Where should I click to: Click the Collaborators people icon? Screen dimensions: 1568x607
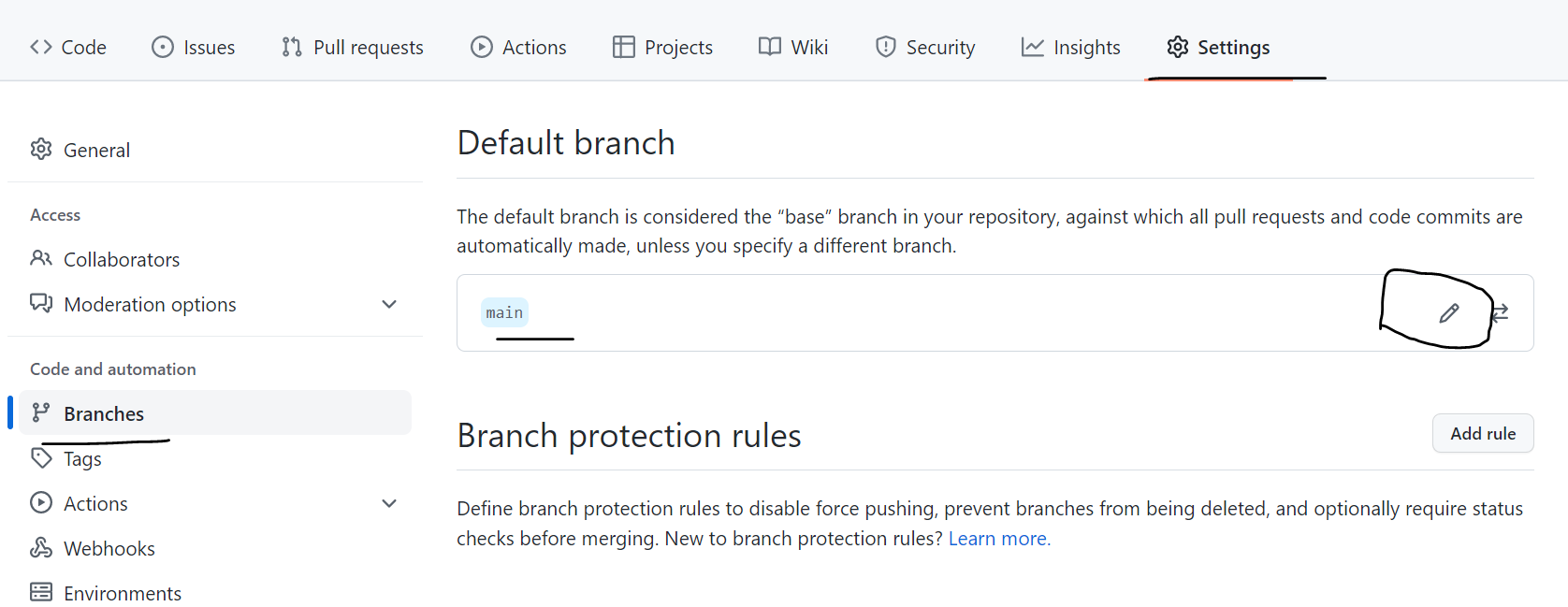[x=41, y=259]
